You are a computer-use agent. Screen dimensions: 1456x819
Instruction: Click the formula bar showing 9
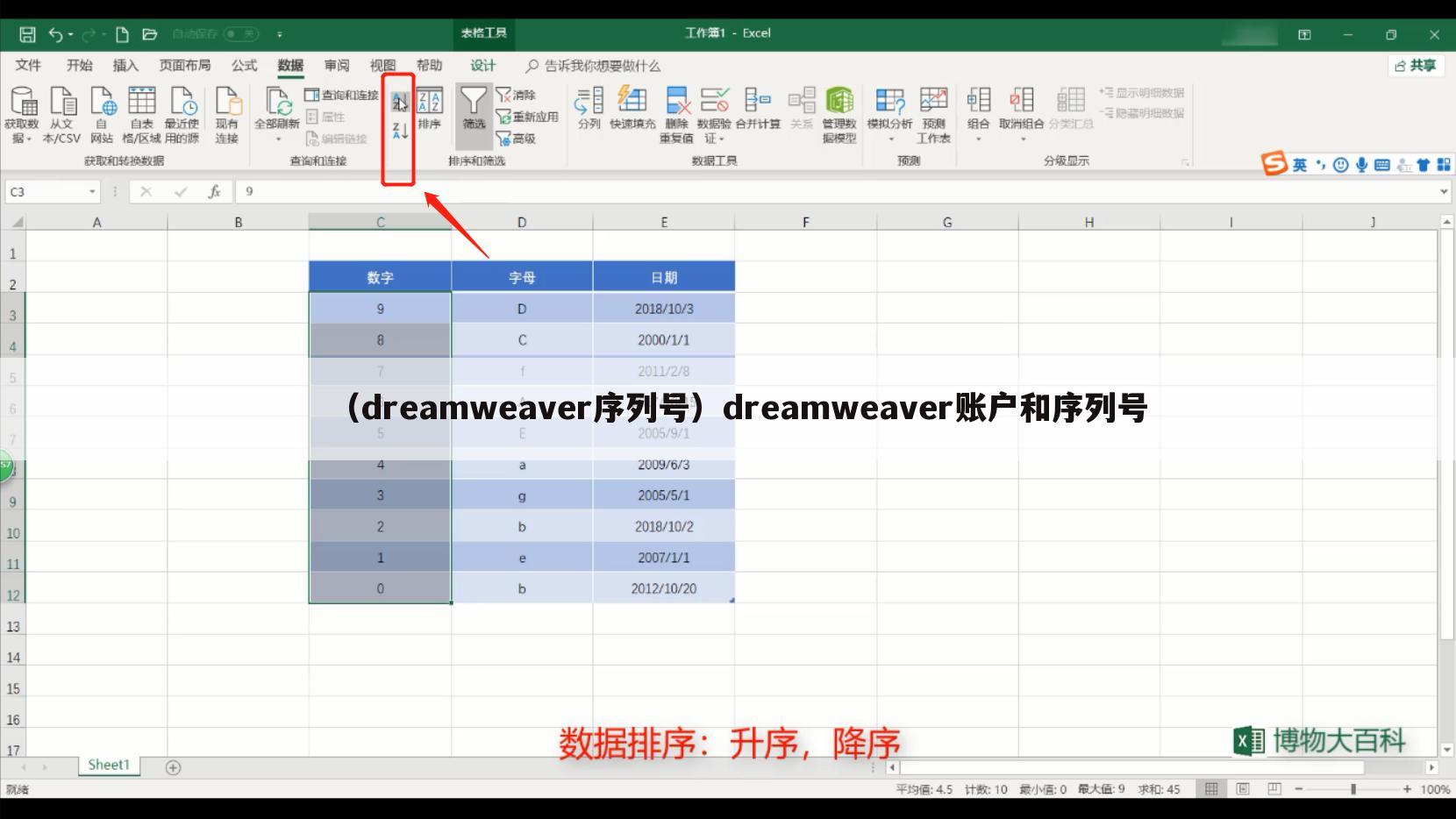coord(833,191)
